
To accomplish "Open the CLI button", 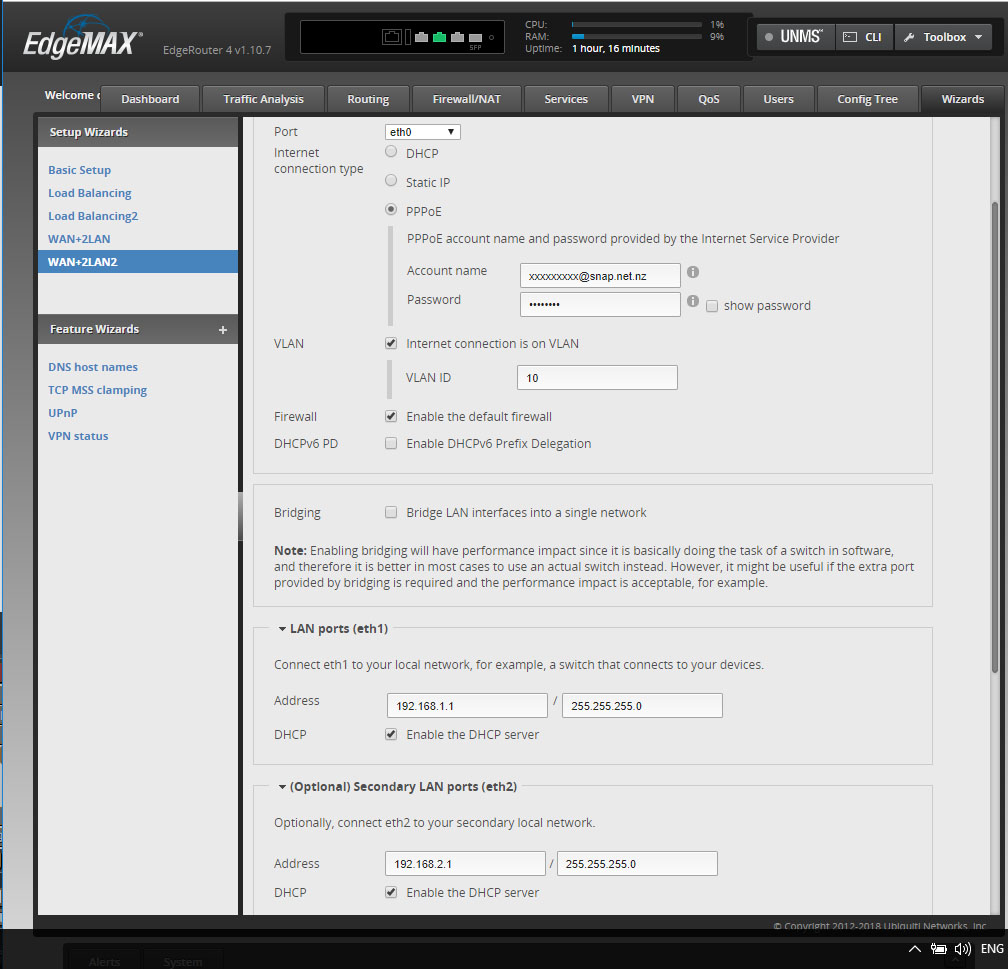I will [864, 37].
